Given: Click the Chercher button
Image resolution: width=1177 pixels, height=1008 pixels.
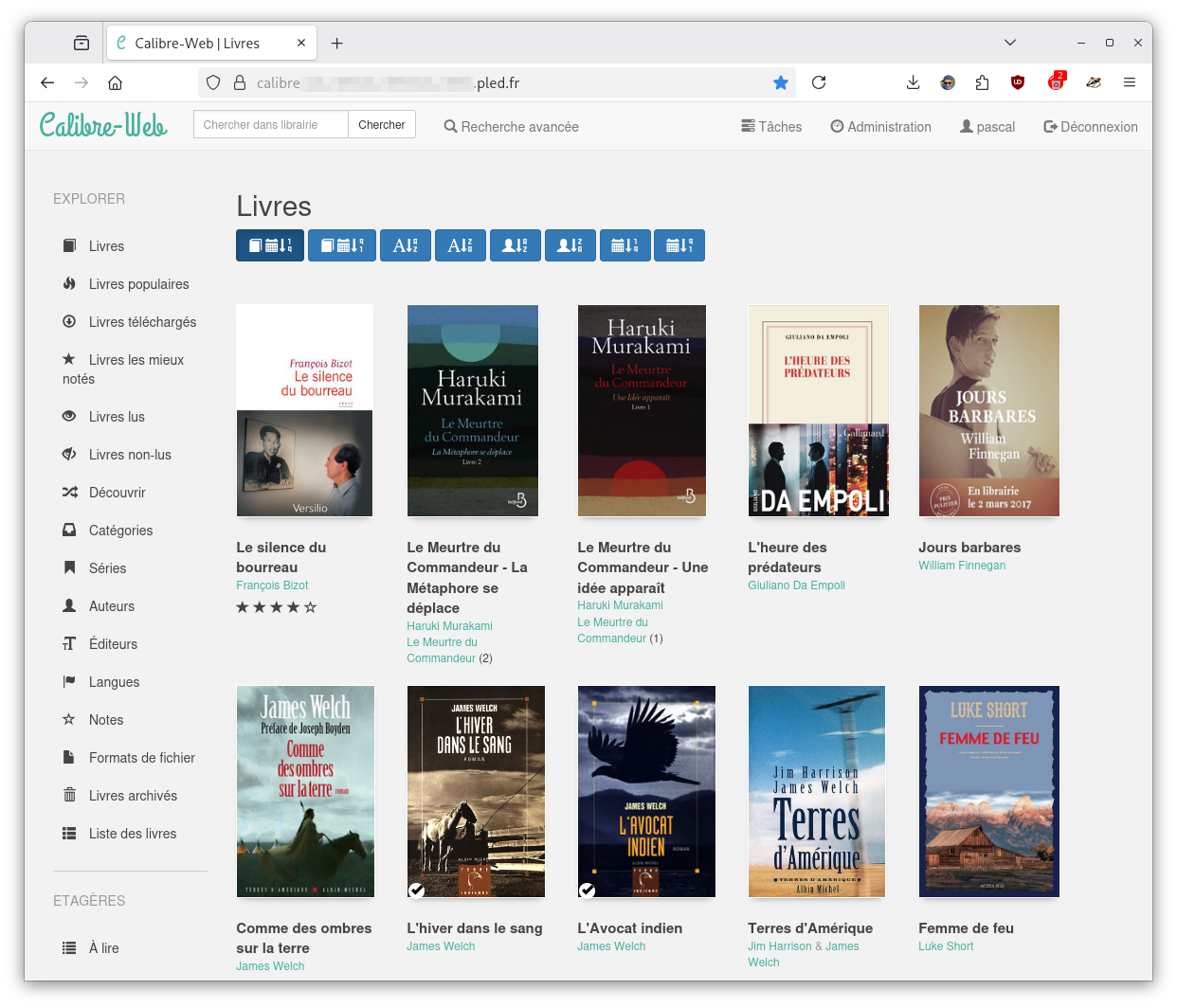Looking at the screenshot, I should 382,125.
